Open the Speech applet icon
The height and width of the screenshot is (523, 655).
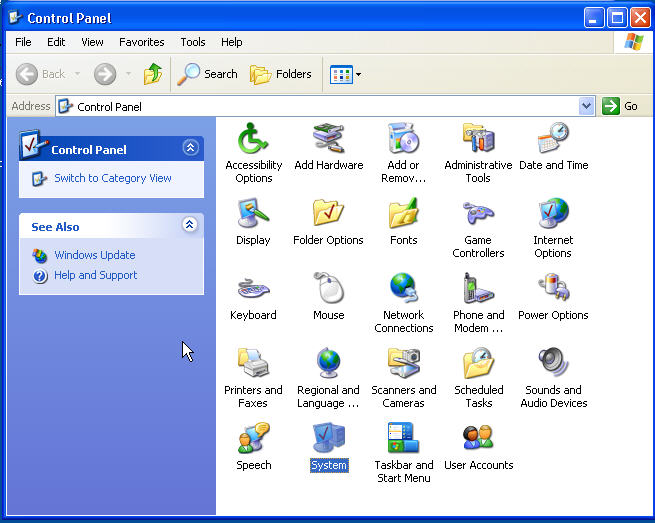253,438
